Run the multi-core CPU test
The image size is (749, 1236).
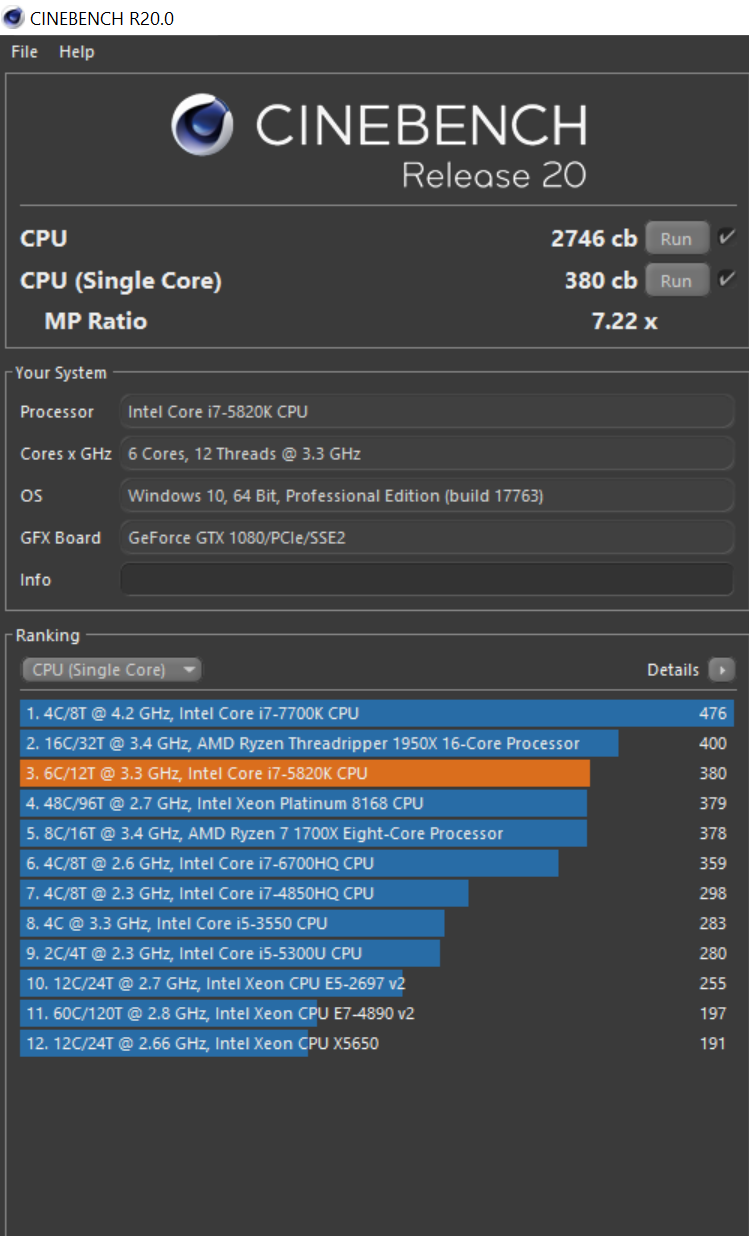[676, 239]
